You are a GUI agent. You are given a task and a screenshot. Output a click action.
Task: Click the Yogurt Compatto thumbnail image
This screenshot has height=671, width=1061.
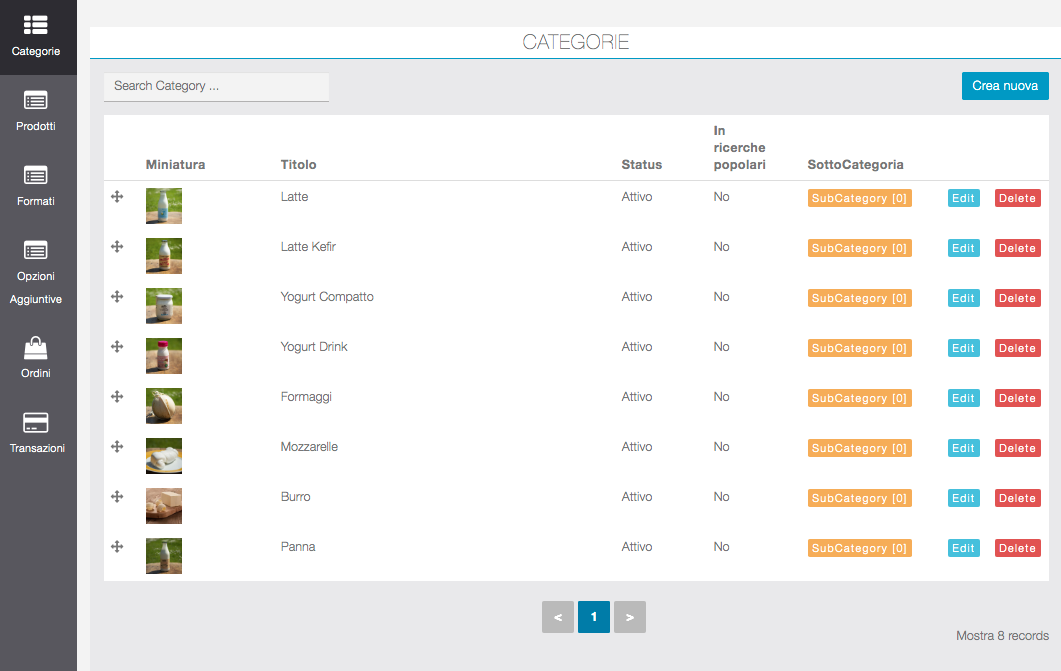[x=164, y=306]
